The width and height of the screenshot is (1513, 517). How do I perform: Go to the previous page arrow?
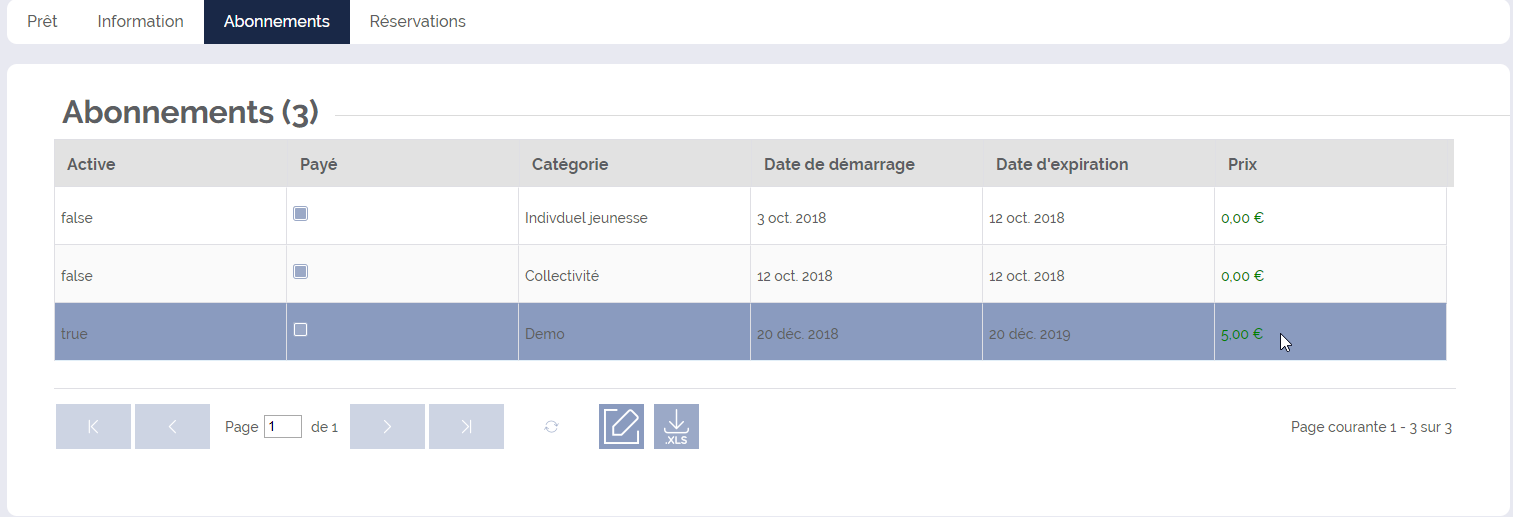[172, 426]
